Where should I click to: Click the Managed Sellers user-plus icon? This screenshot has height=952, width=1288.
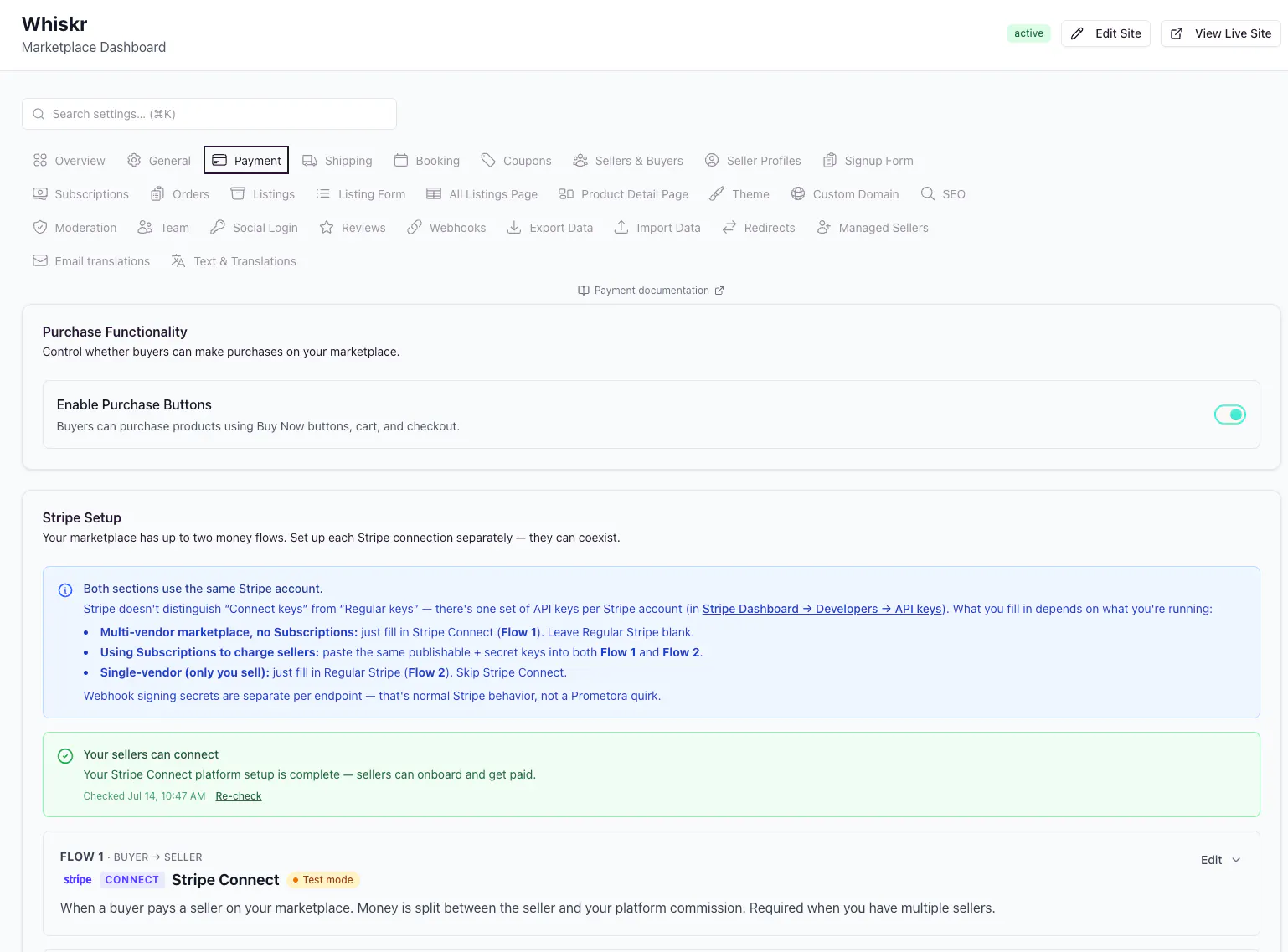(x=824, y=227)
